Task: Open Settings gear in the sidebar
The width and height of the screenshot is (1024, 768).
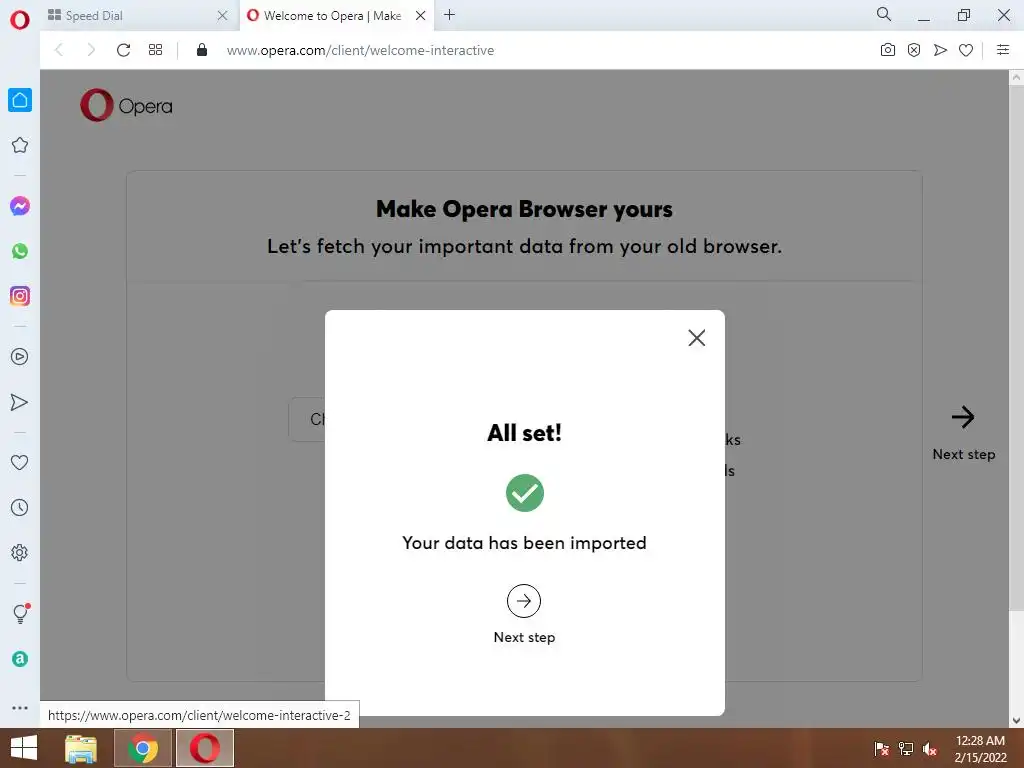Action: 20,552
